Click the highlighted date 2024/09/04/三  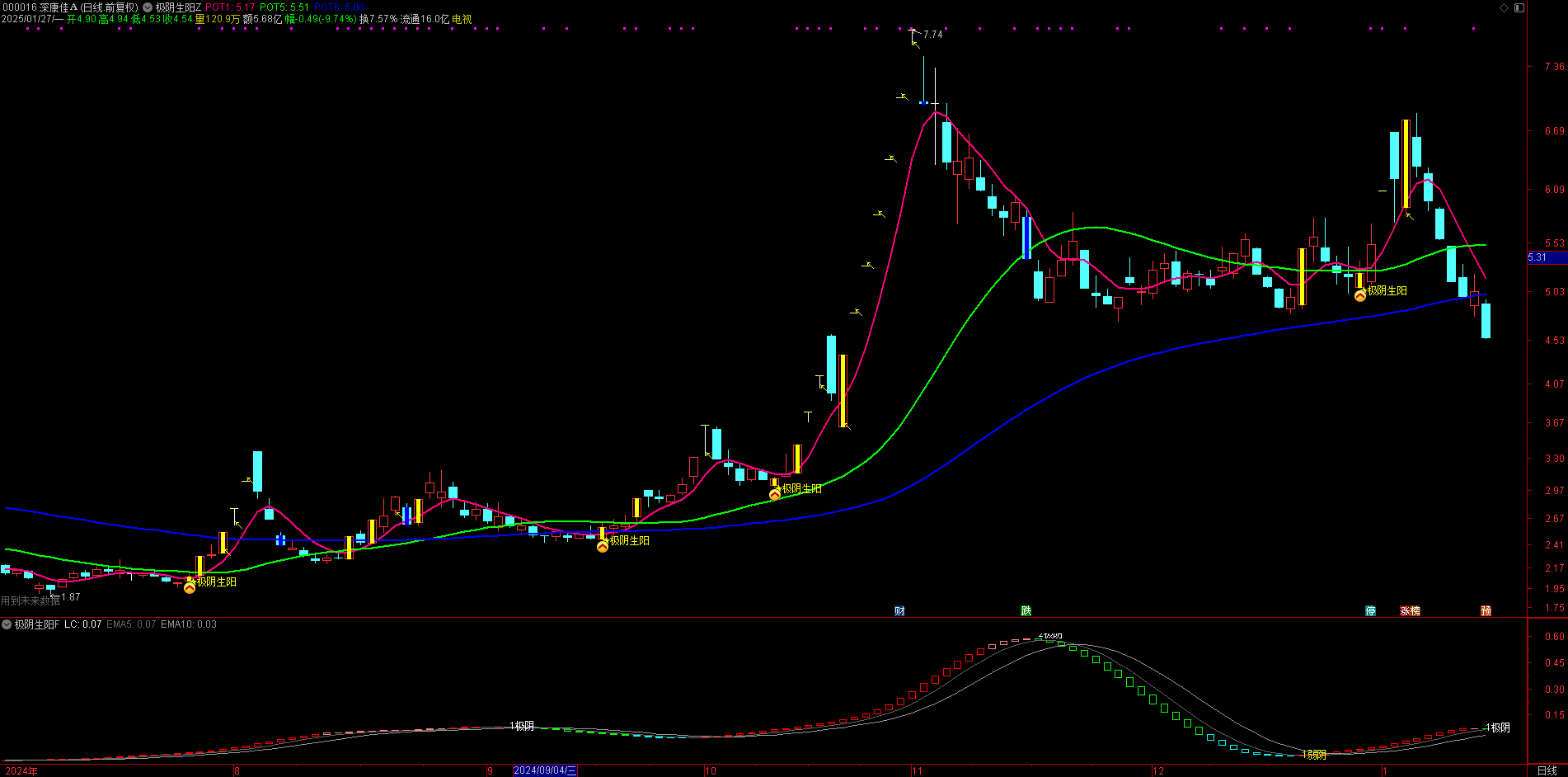(x=545, y=771)
